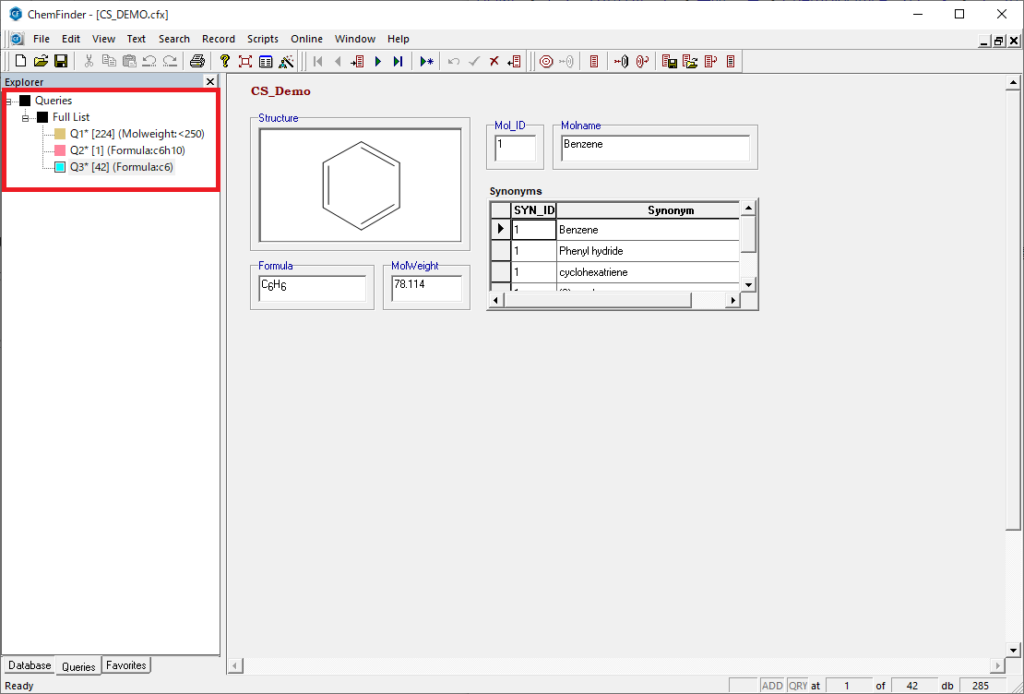1024x694 pixels.
Task: Open the Scripts menu
Action: pyautogui.click(x=263, y=39)
